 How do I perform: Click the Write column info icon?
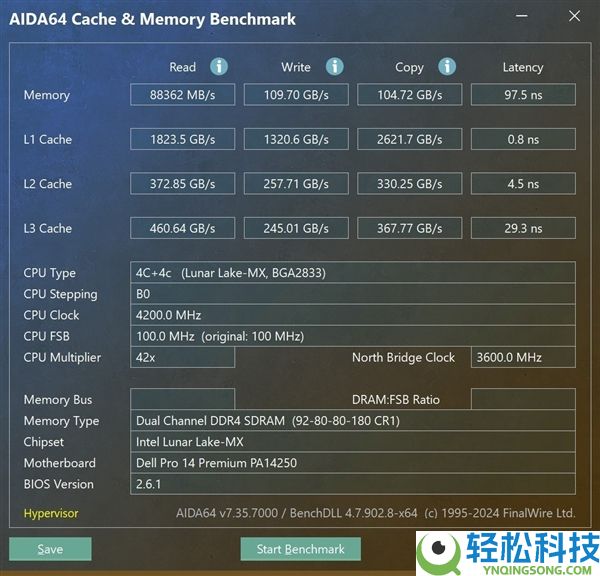(x=334, y=67)
